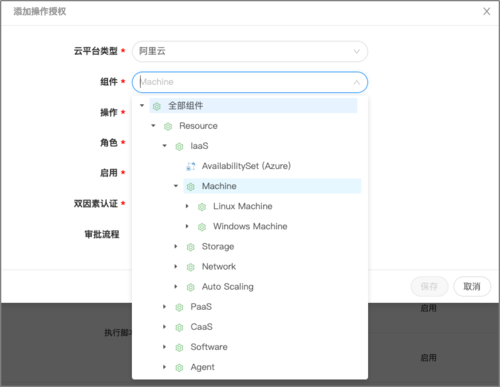Image resolution: width=500 pixels, height=387 pixels.
Task: Expand the Storage node
Action: (176, 246)
